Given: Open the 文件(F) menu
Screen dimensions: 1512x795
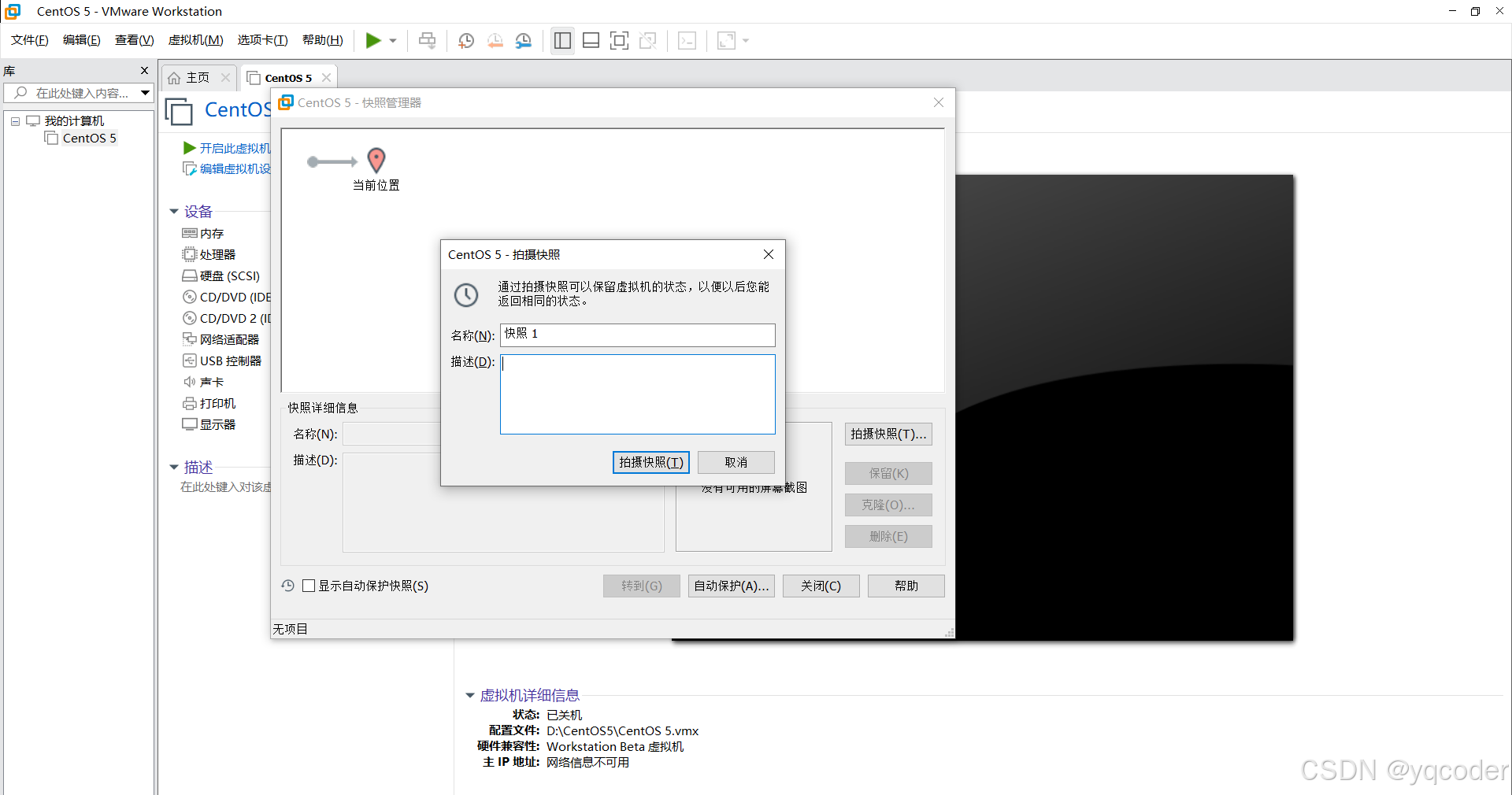Looking at the screenshot, I should click(30, 40).
